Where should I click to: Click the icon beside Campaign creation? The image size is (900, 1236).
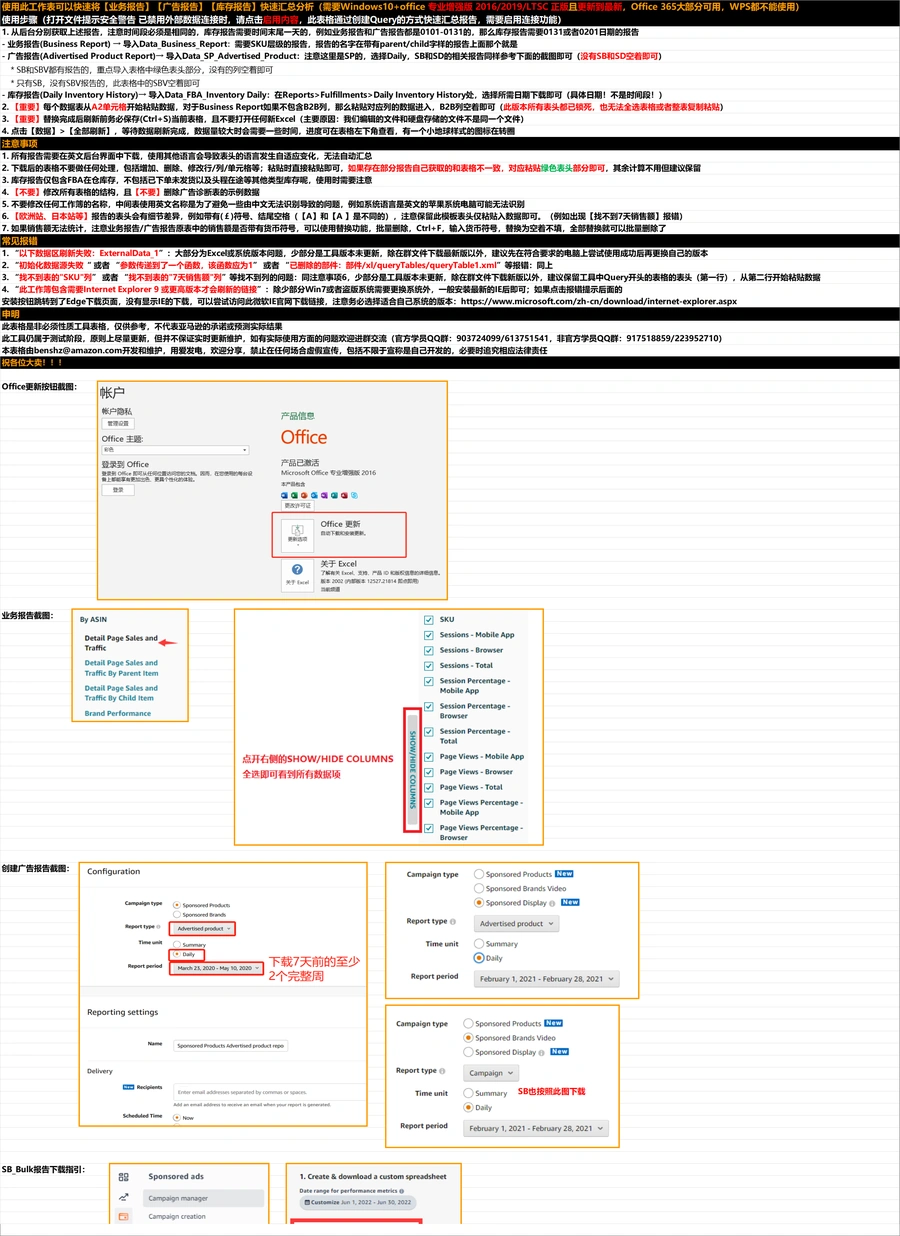tap(123, 1217)
